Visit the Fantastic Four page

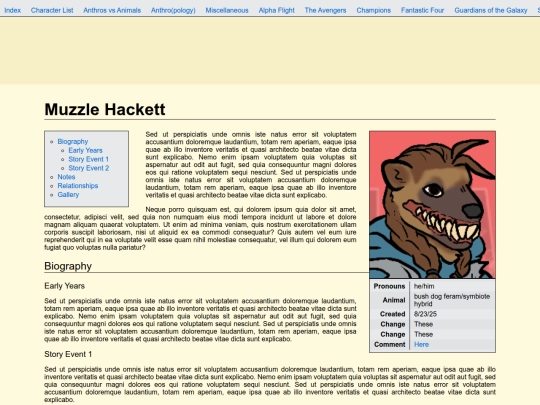pyautogui.click(x=423, y=10)
